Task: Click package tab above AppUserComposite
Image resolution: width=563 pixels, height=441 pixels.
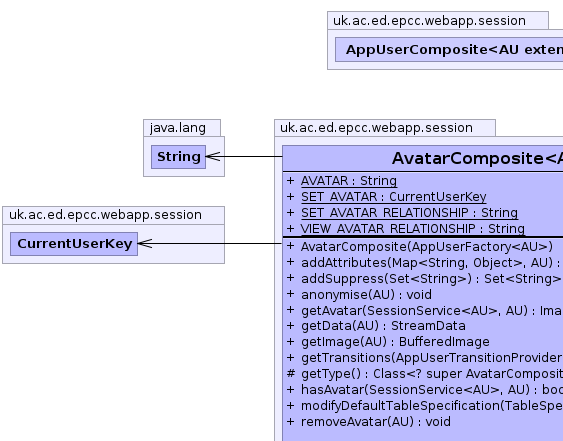Action: [429, 20]
